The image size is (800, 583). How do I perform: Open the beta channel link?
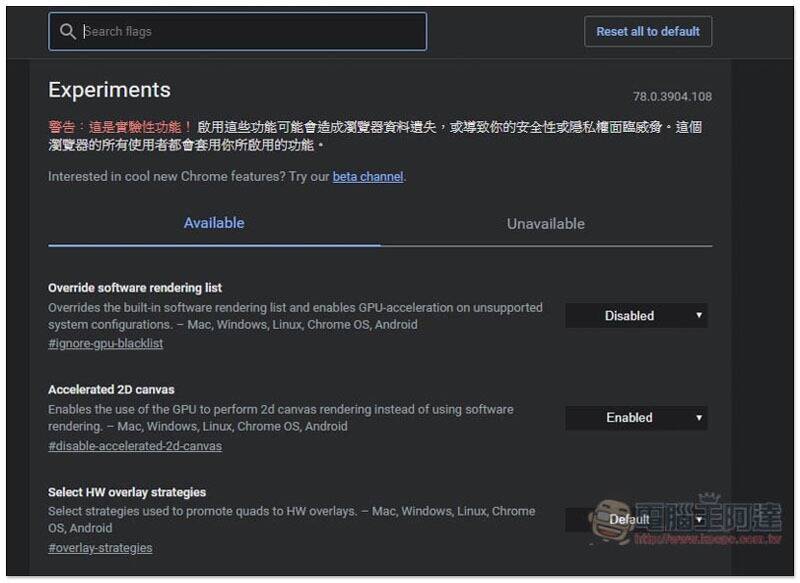368,176
